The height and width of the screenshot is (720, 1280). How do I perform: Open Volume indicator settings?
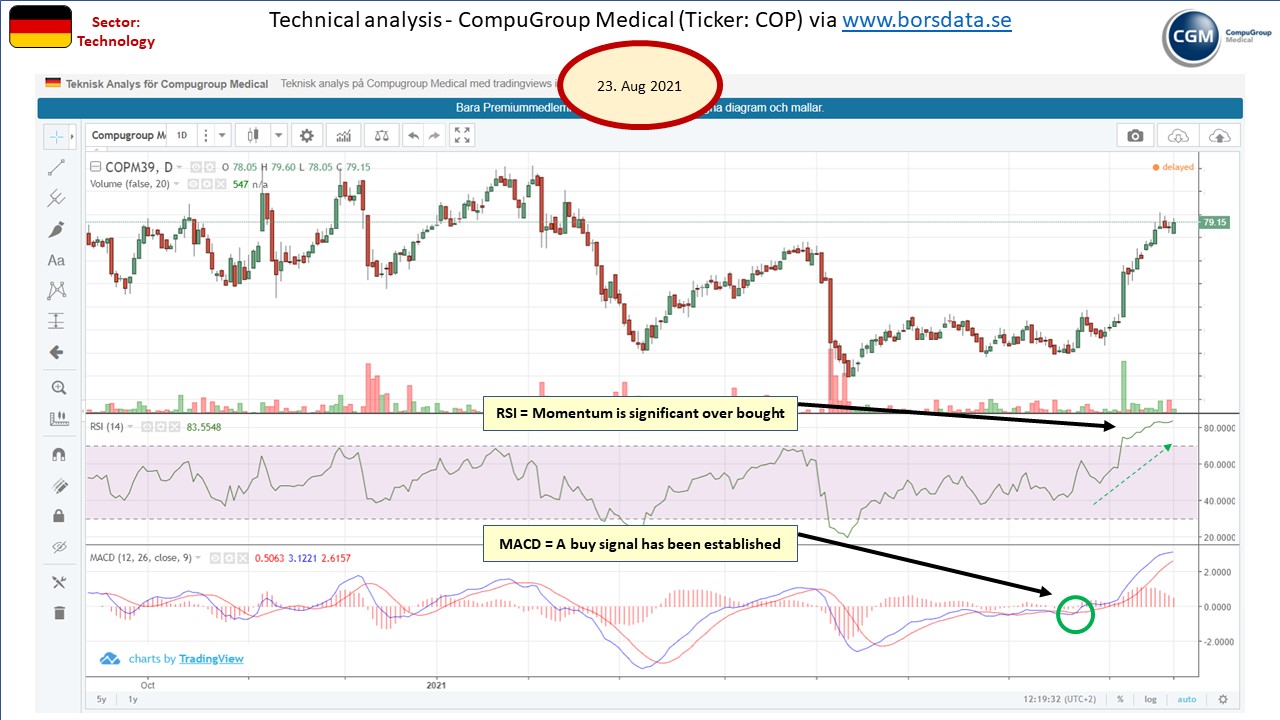click(207, 184)
